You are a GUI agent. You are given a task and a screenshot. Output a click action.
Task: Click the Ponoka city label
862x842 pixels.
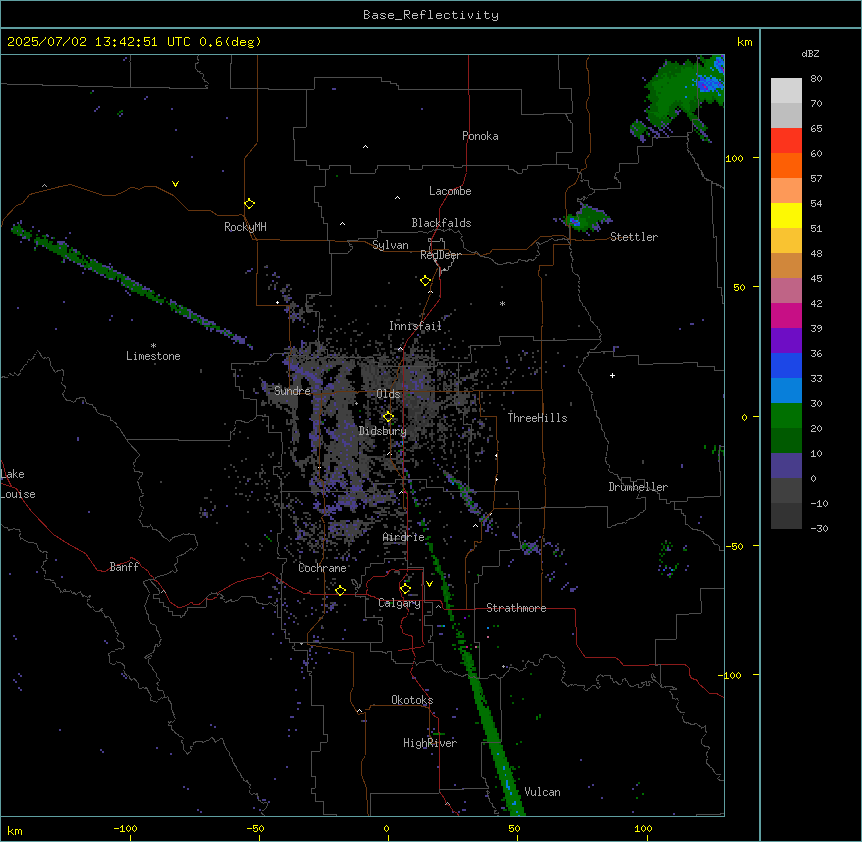point(480,136)
